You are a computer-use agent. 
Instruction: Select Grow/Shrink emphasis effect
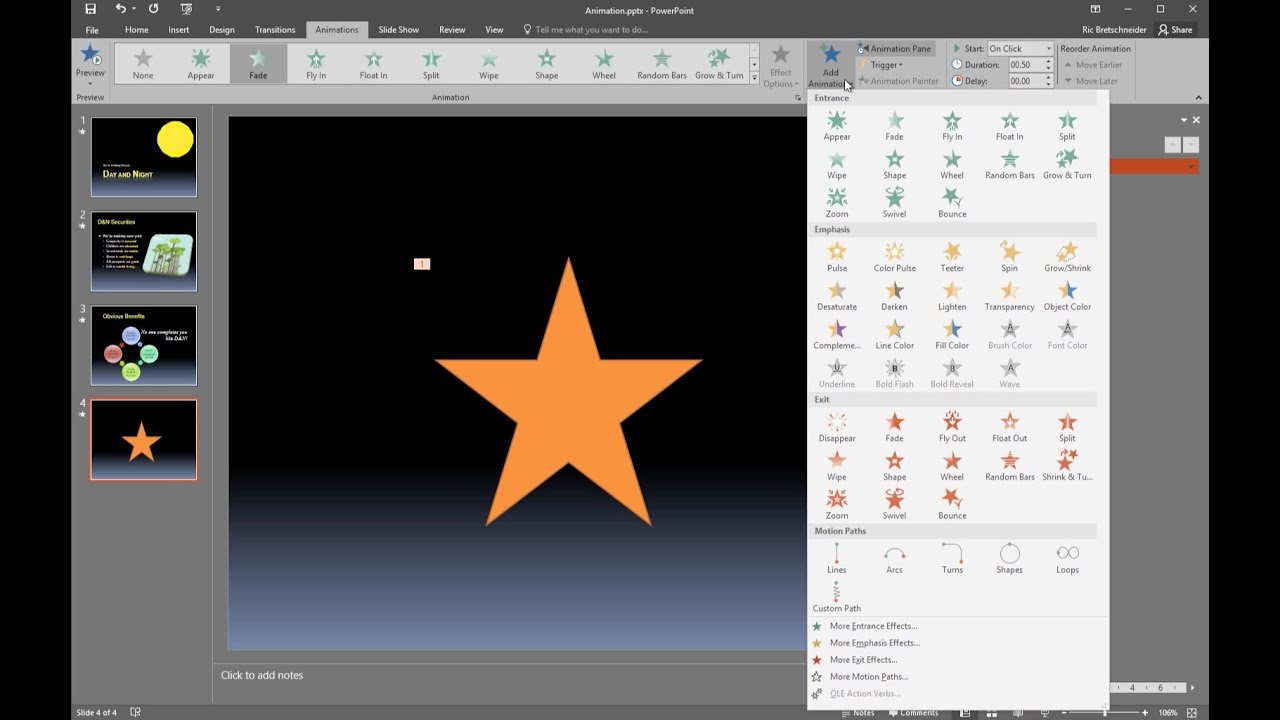pos(1067,257)
